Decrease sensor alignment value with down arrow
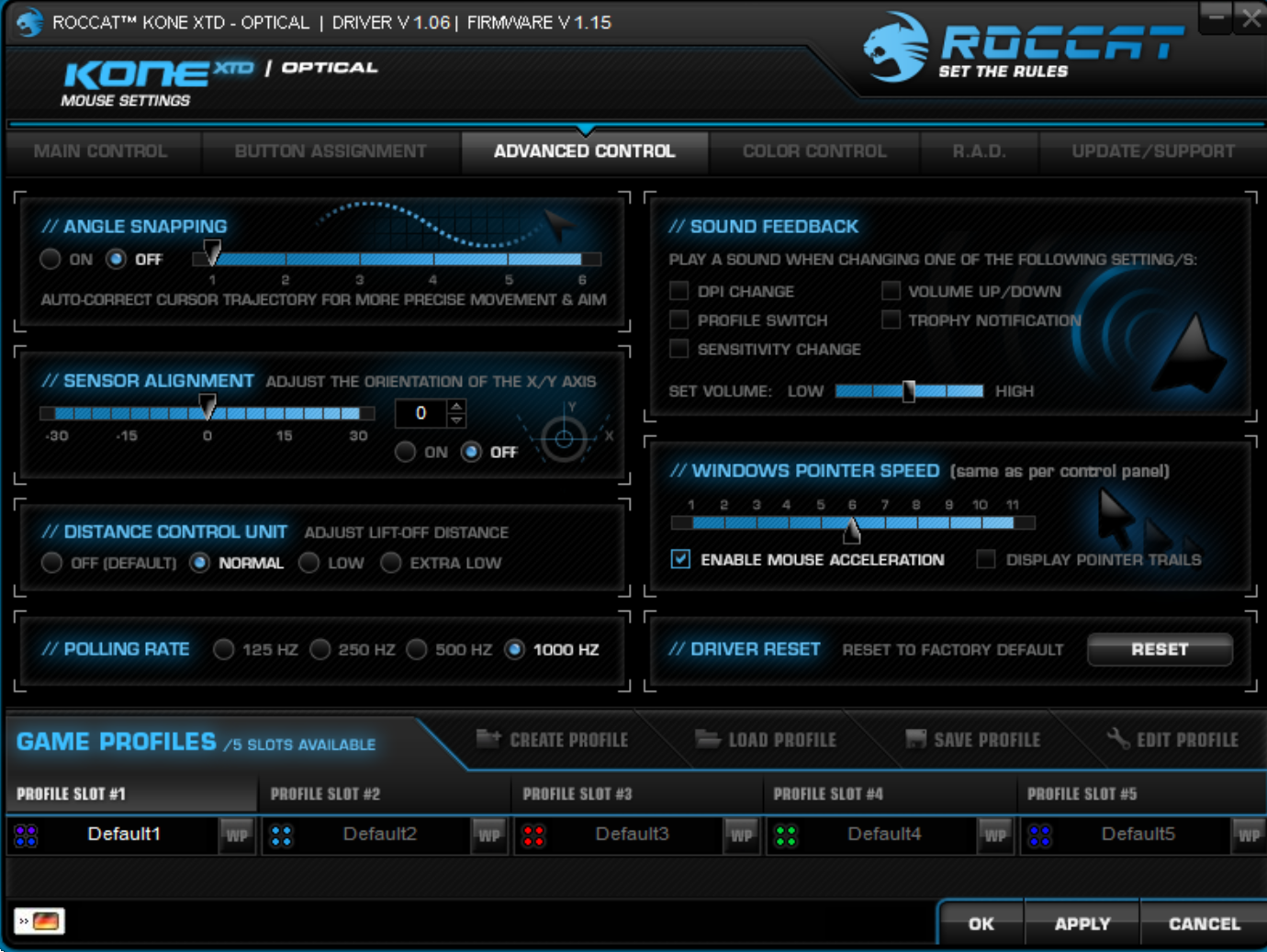1267x952 pixels. click(x=456, y=420)
